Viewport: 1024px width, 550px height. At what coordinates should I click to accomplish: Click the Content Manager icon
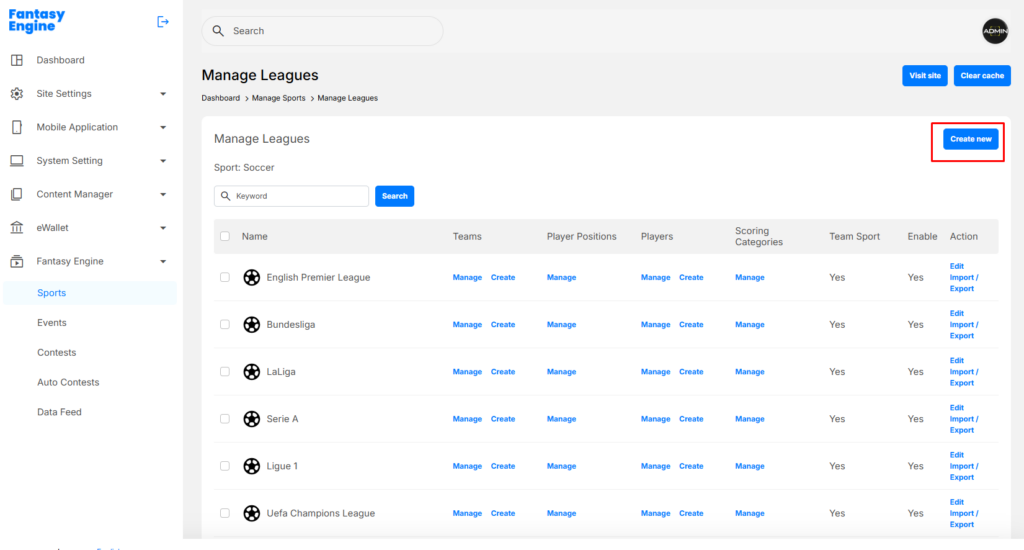[16, 194]
